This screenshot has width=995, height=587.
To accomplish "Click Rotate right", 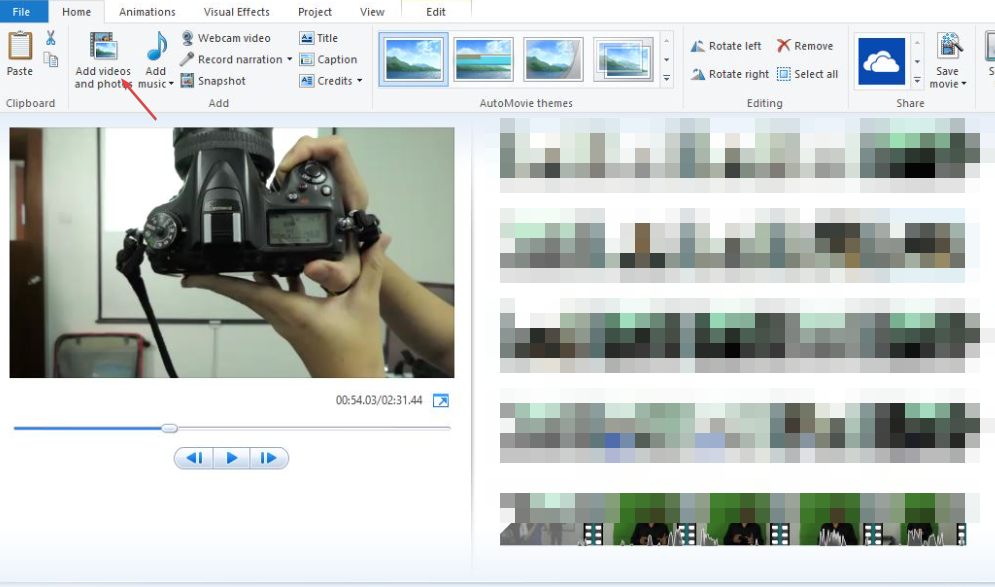I will point(729,73).
